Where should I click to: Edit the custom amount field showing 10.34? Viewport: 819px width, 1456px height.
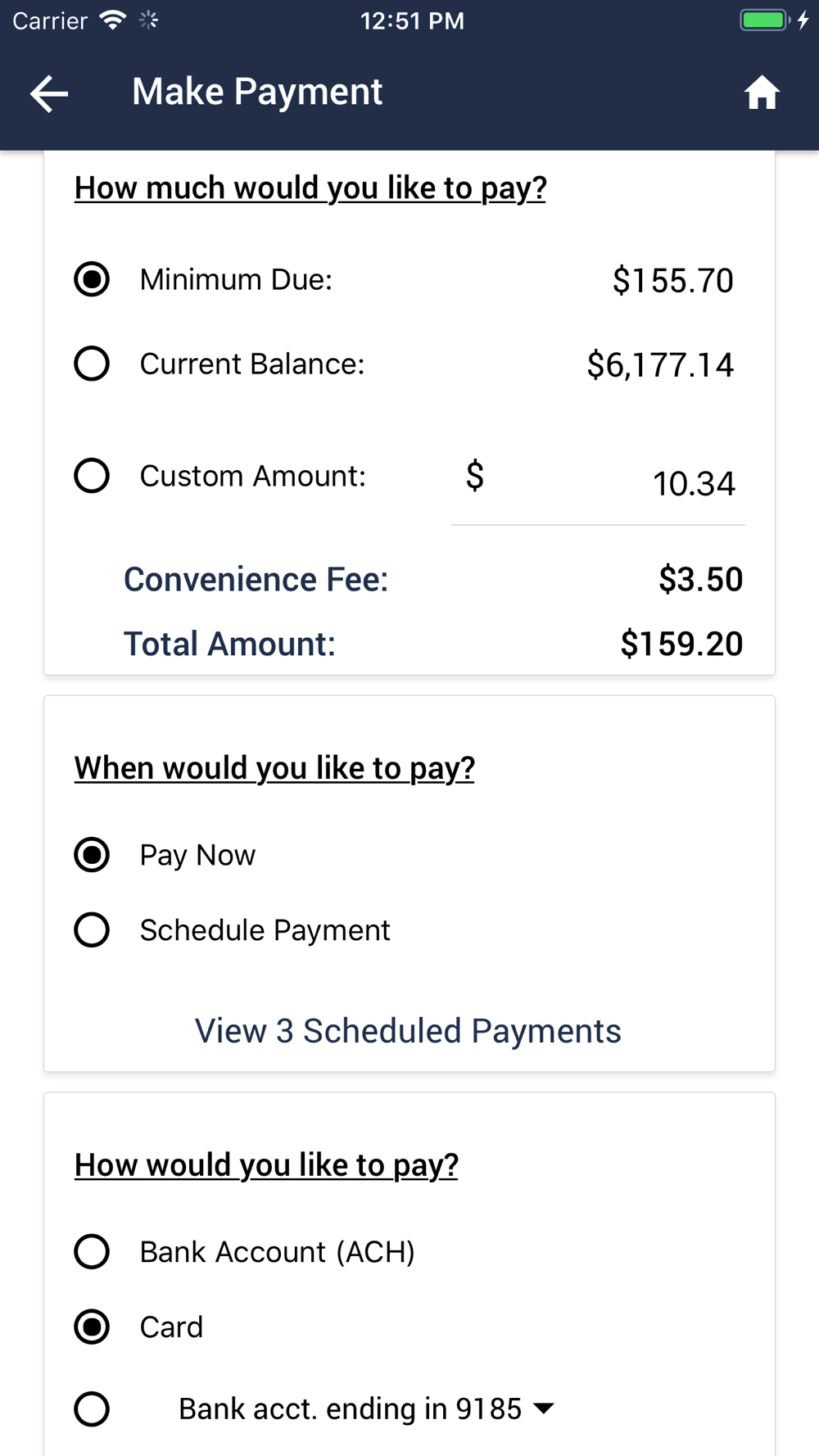[x=598, y=483]
